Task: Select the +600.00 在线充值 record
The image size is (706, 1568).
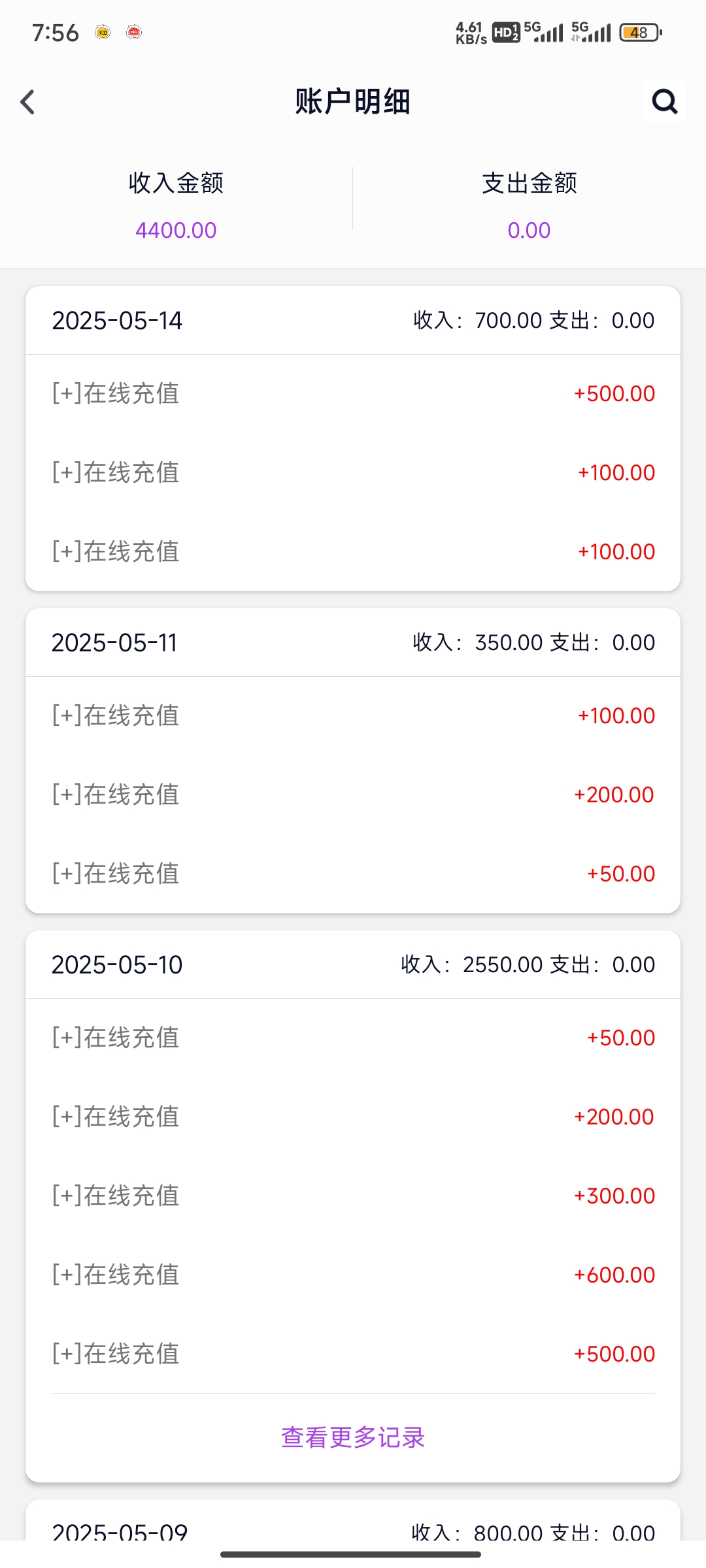Action: (353, 1275)
